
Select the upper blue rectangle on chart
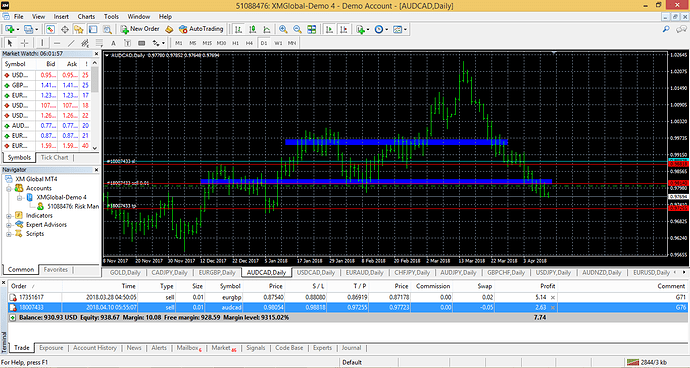396,142
